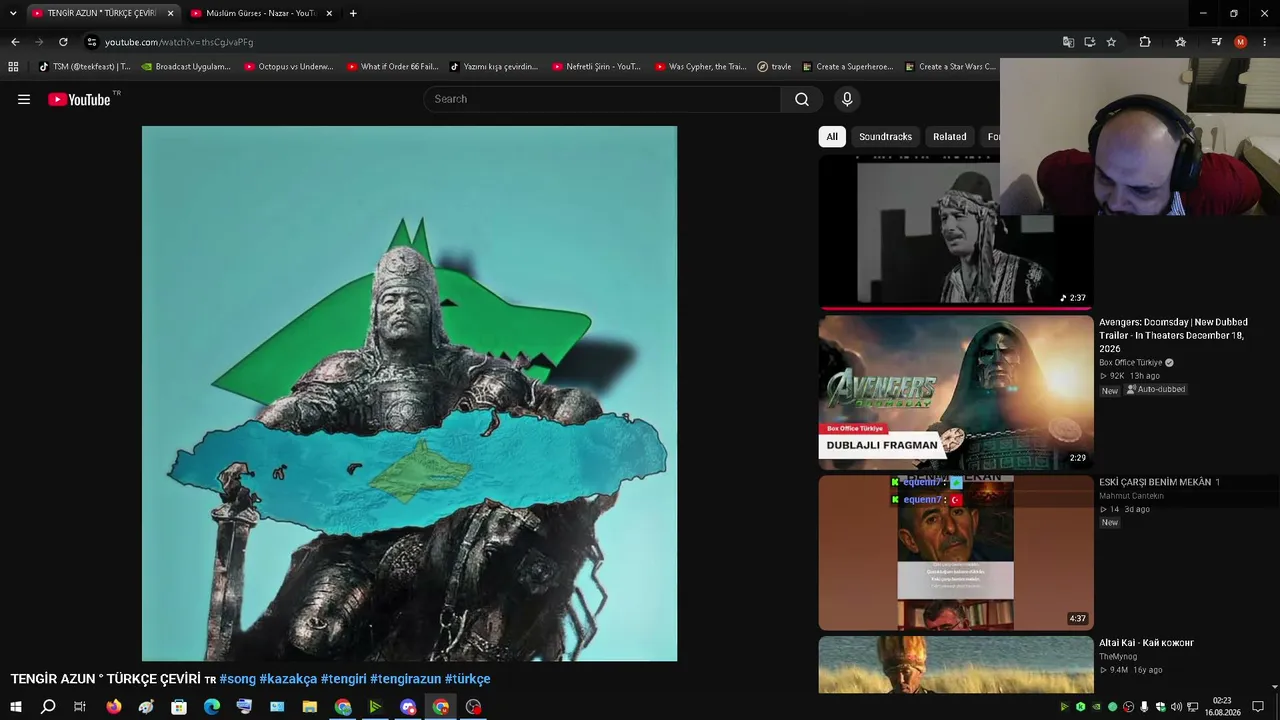Open the Create a Superheroe... bookmark
This screenshot has height=720, width=1280.
(x=848, y=67)
